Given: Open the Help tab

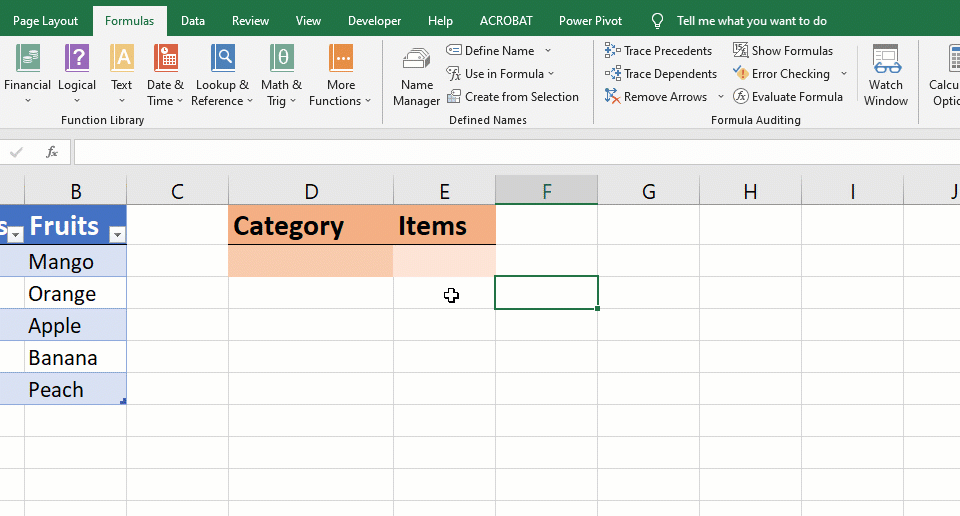Looking at the screenshot, I should click(x=440, y=21).
